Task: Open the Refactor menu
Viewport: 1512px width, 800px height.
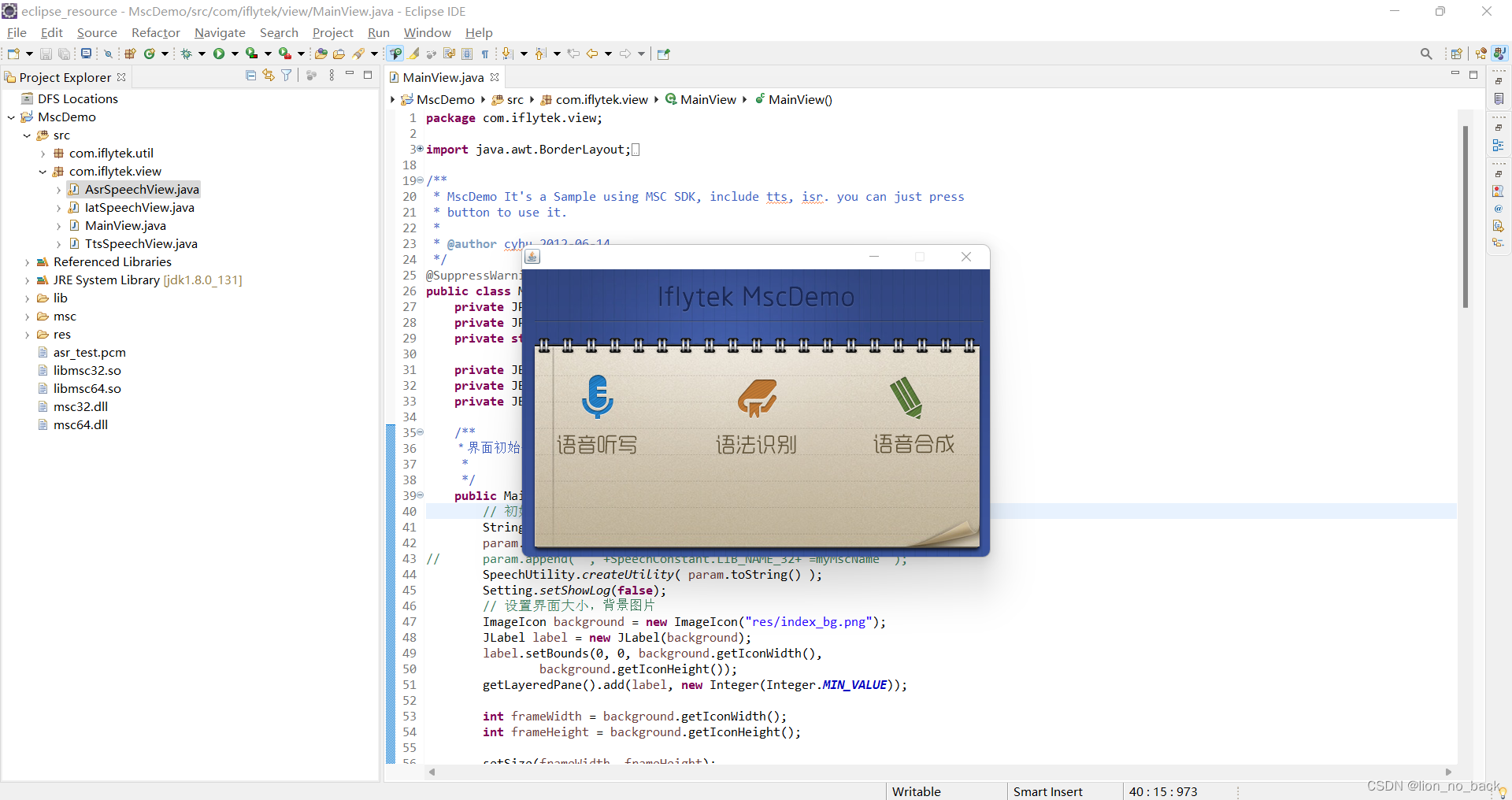Action: 155,32
